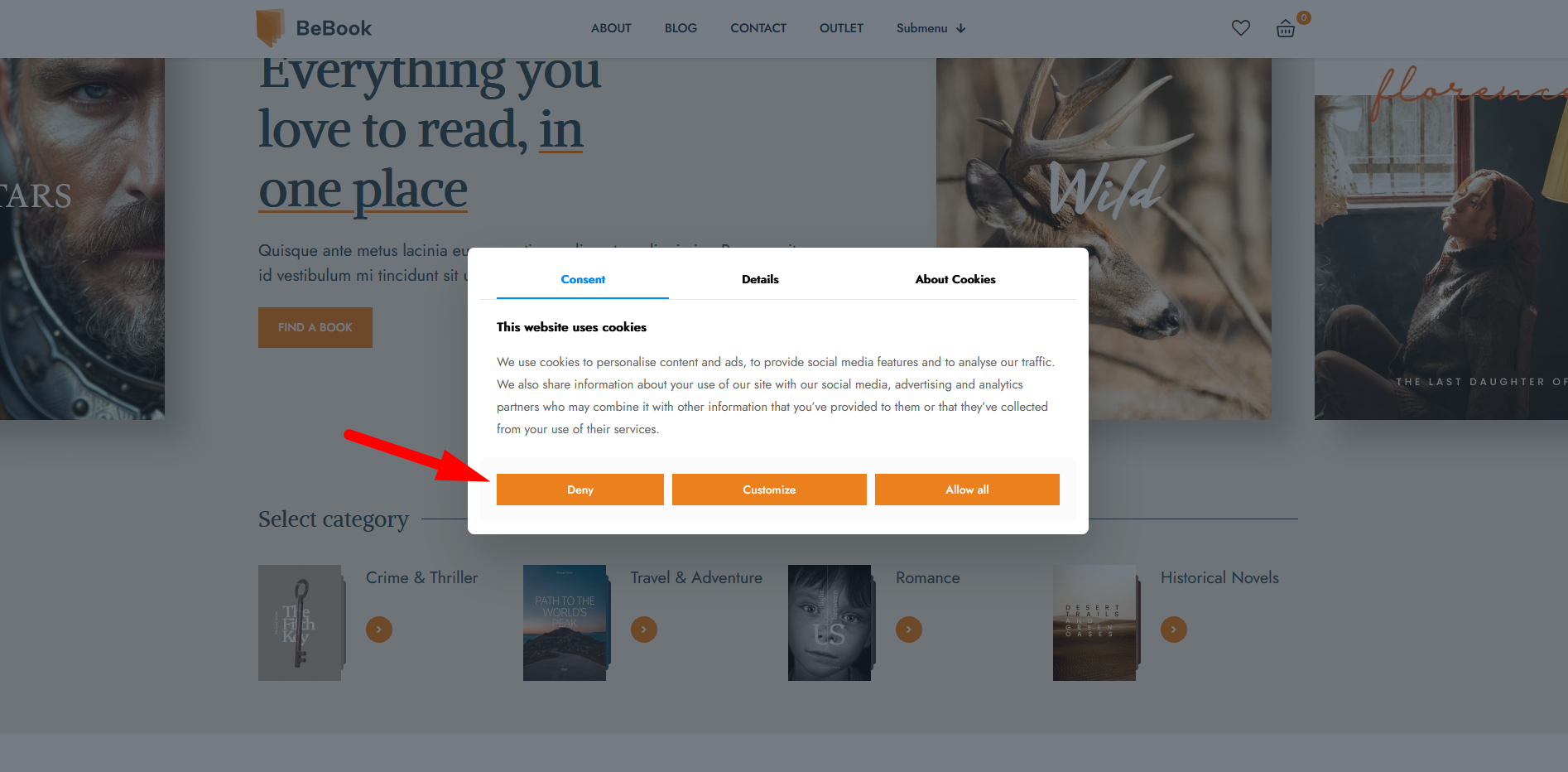Click the BeBook logo icon
1568x772 pixels.
270,27
